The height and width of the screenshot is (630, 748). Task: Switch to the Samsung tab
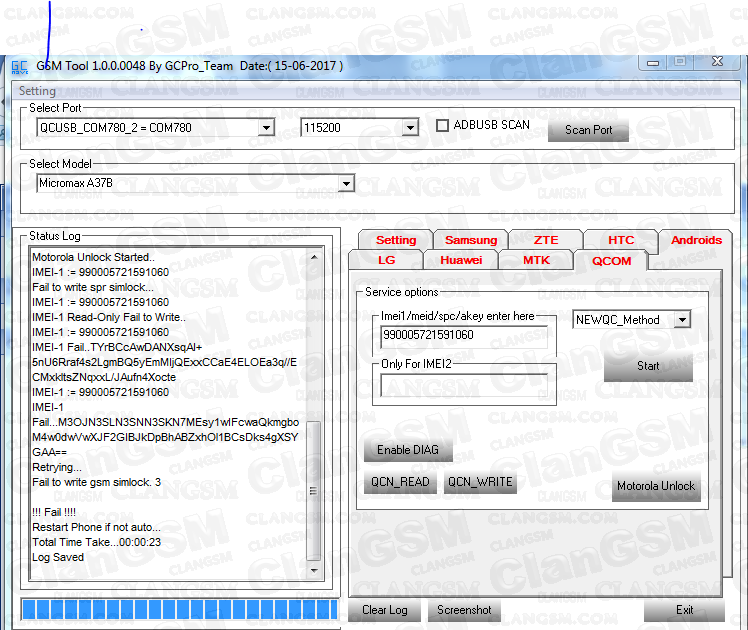coord(471,240)
